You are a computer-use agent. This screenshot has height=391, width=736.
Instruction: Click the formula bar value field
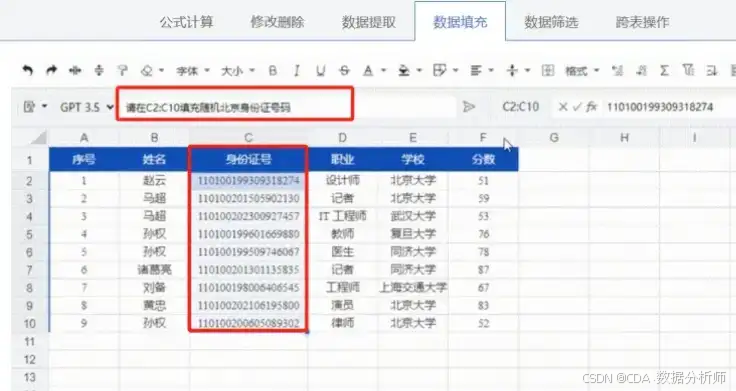pos(669,107)
